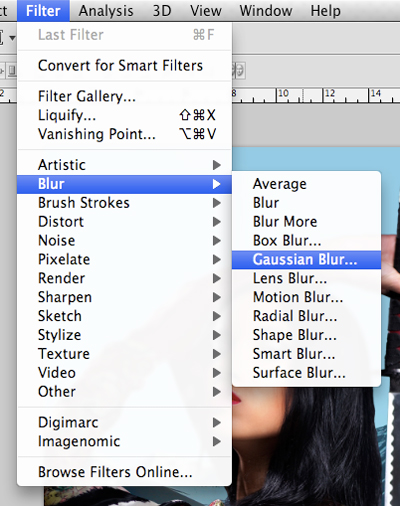This screenshot has width=400, height=506.
Task: Expand the Stylize submenu
Action: coord(124,335)
